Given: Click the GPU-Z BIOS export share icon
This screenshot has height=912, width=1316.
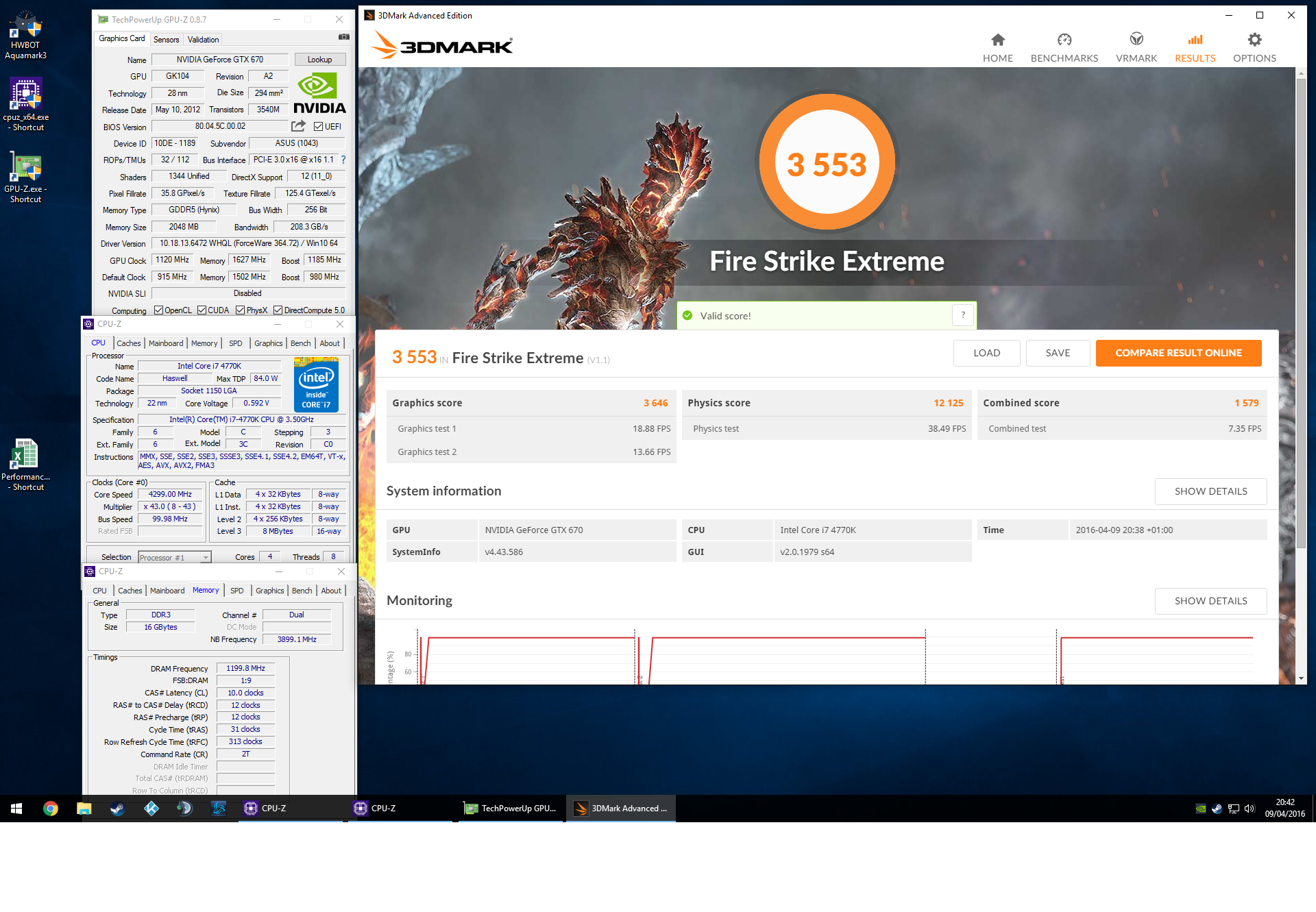Looking at the screenshot, I should [x=298, y=126].
